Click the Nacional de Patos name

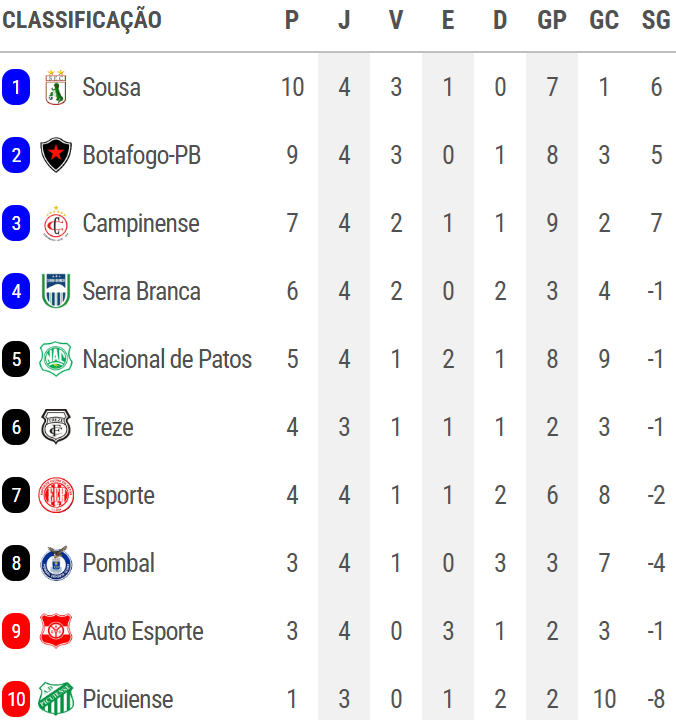167,360
